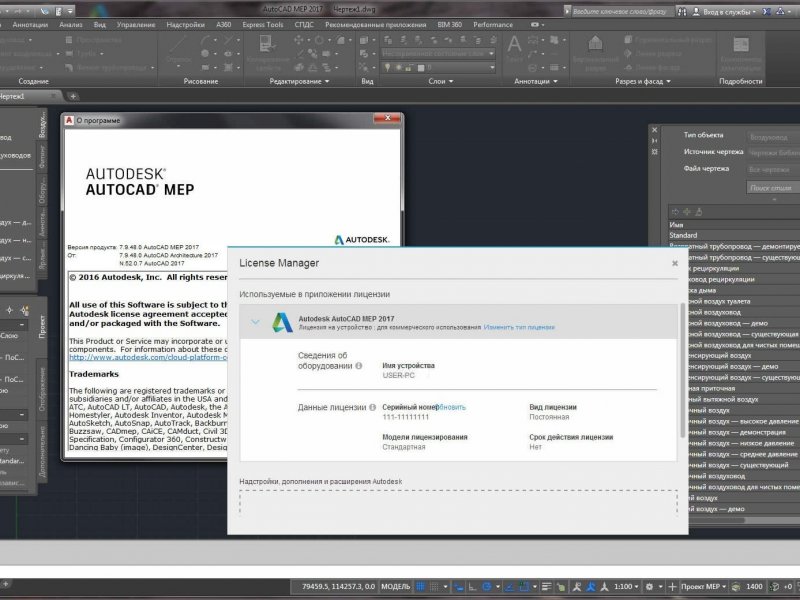The image size is (800, 600).
Task: Click the layer color swatch in layer dropdown
Action: tap(421, 67)
